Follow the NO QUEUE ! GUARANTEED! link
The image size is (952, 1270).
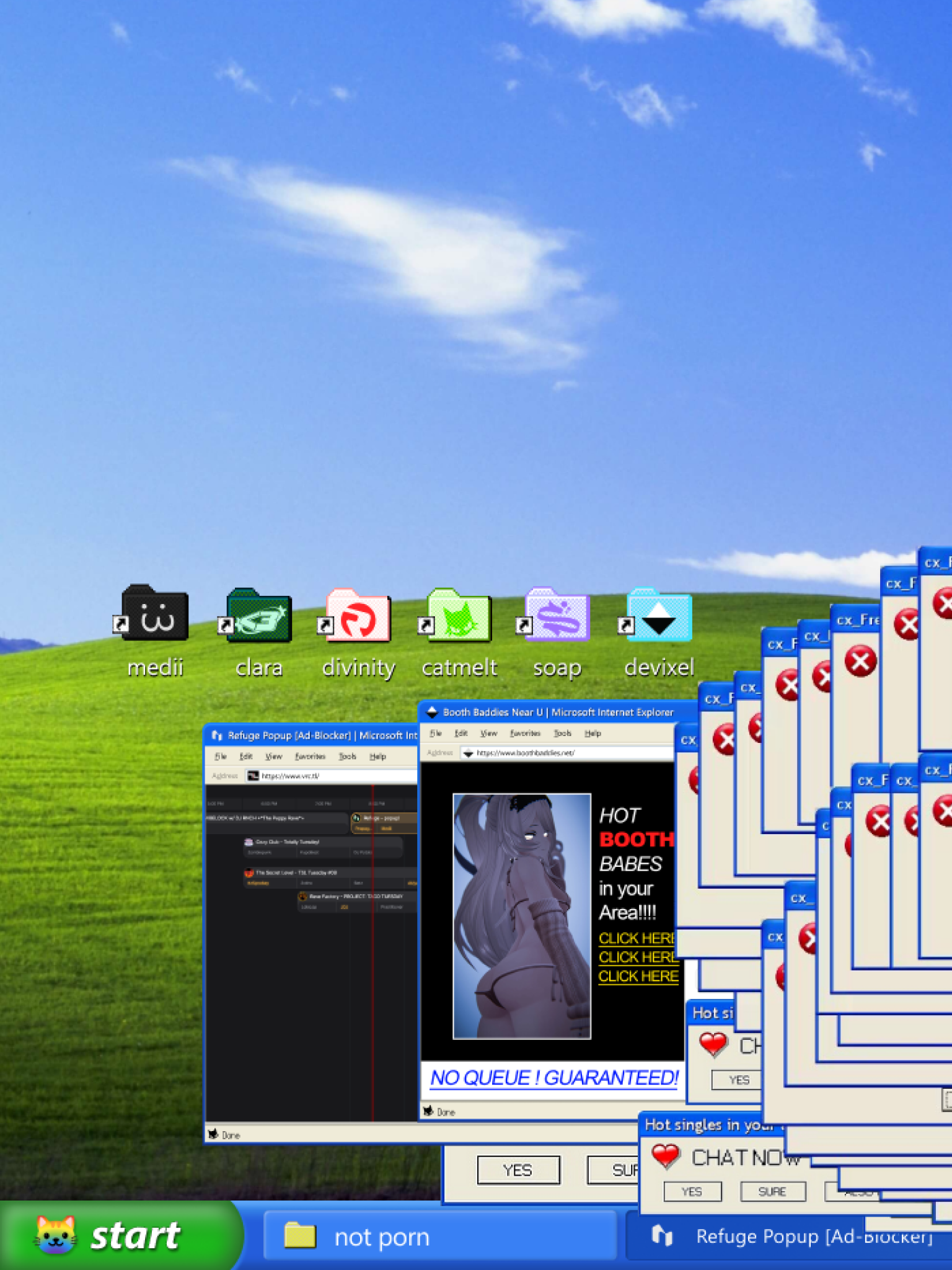point(554,1078)
